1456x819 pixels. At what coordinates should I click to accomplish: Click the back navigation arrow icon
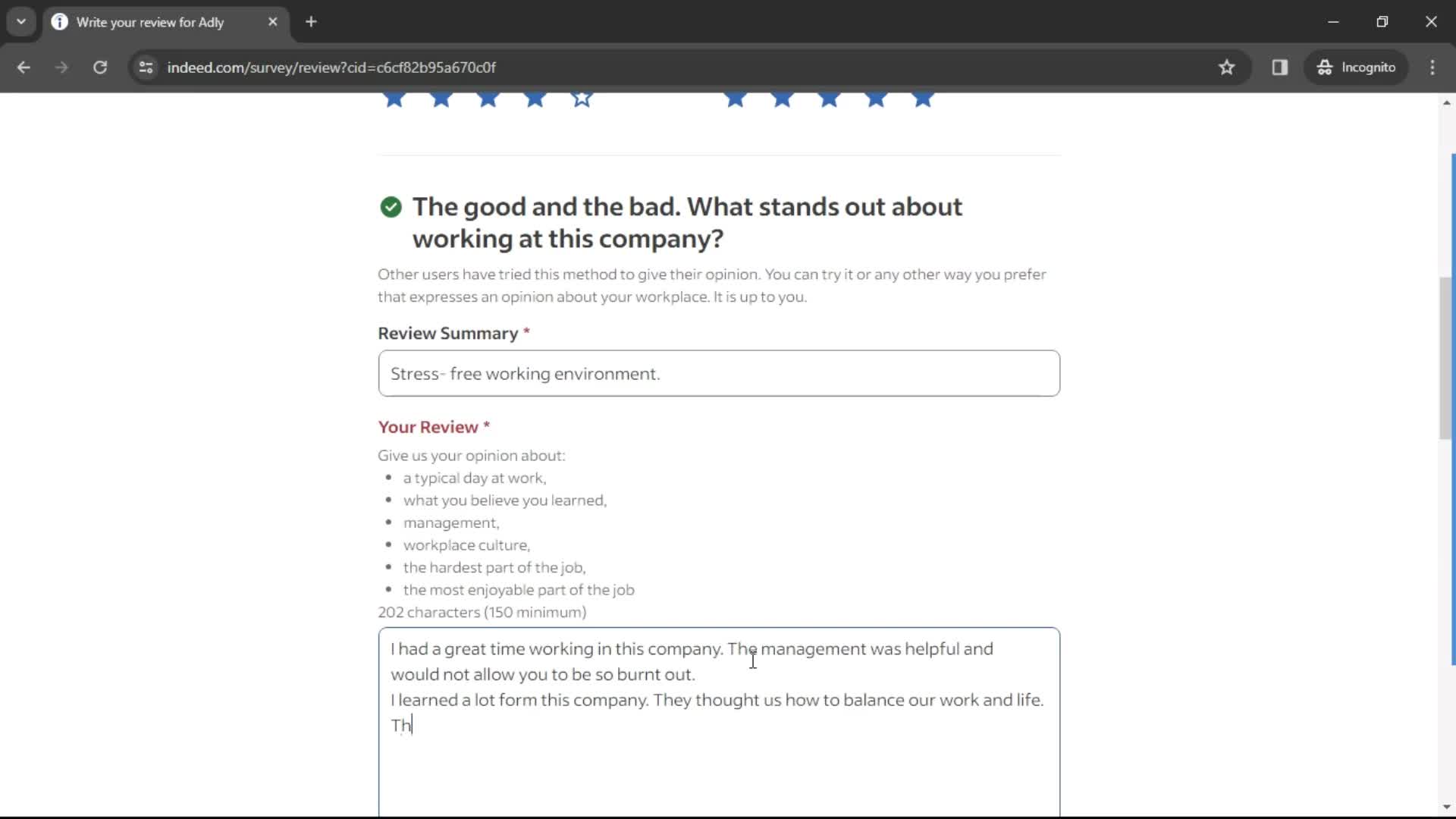pyautogui.click(x=25, y=67)
